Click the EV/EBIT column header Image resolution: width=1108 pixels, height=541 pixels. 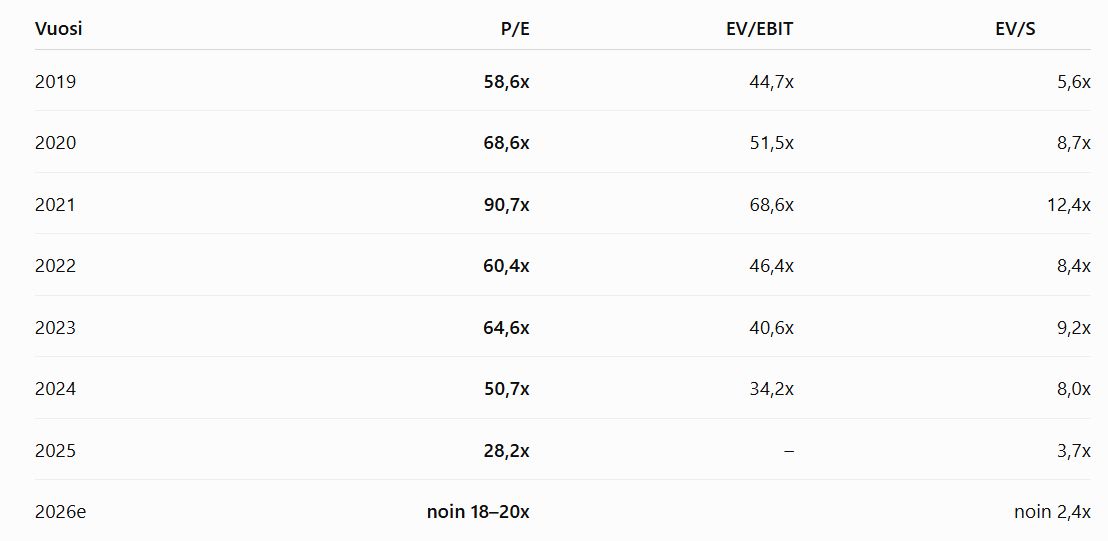760,29
